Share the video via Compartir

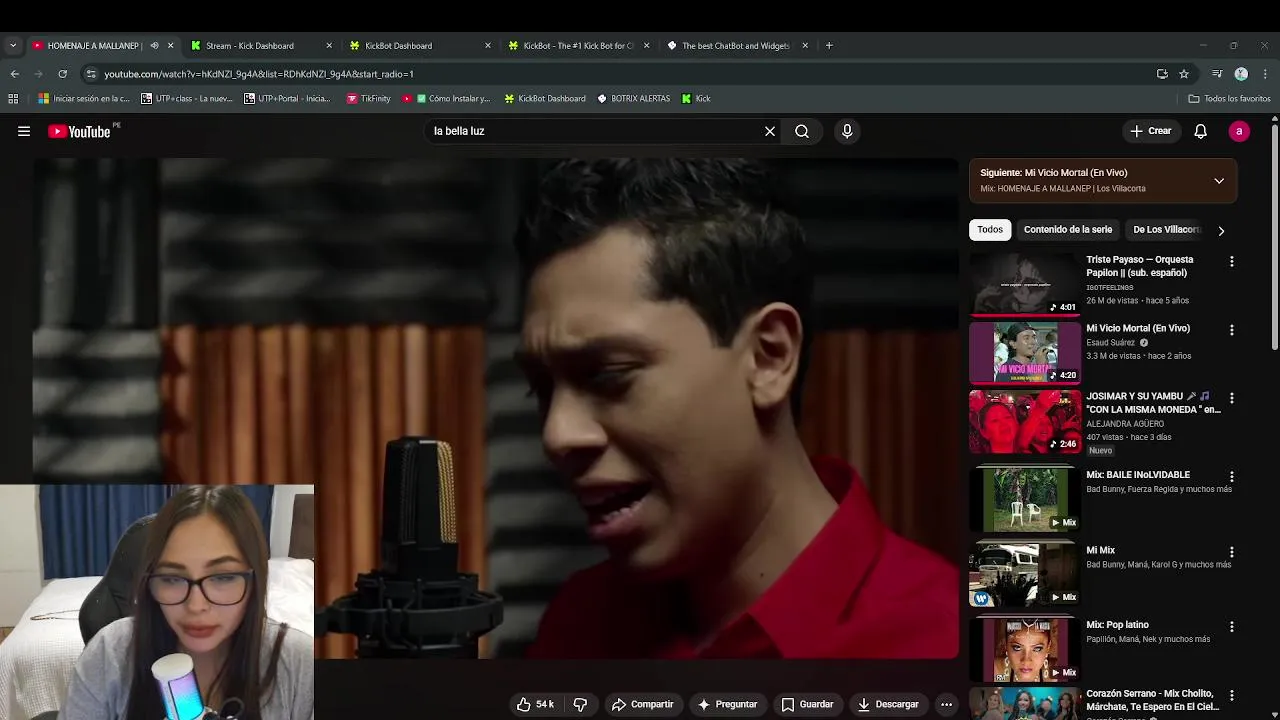click(642, 704)
